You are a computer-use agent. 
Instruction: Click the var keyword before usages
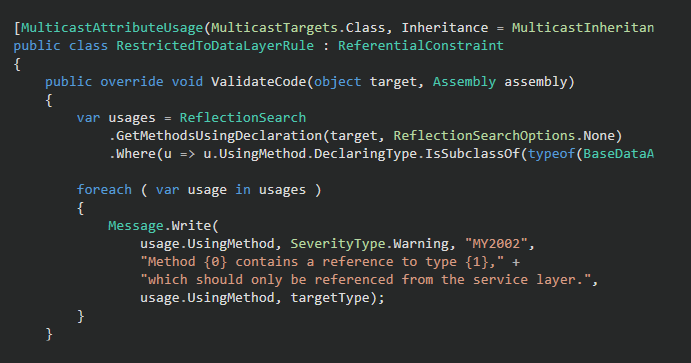88,118
